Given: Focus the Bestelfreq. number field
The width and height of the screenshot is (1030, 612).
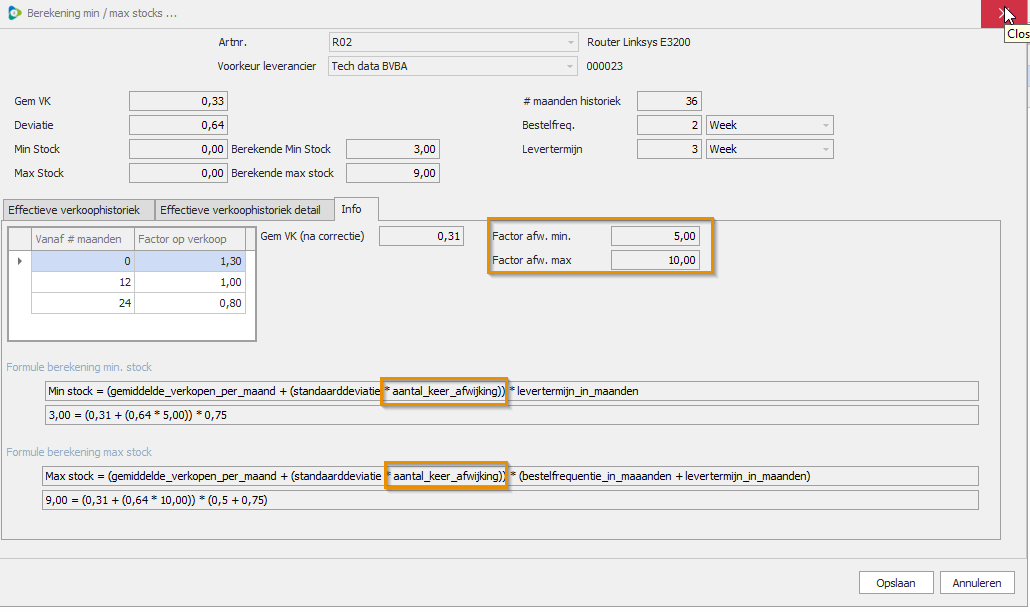Looking at the screenshot, I should pyautogui.click(x=668, y=126).
